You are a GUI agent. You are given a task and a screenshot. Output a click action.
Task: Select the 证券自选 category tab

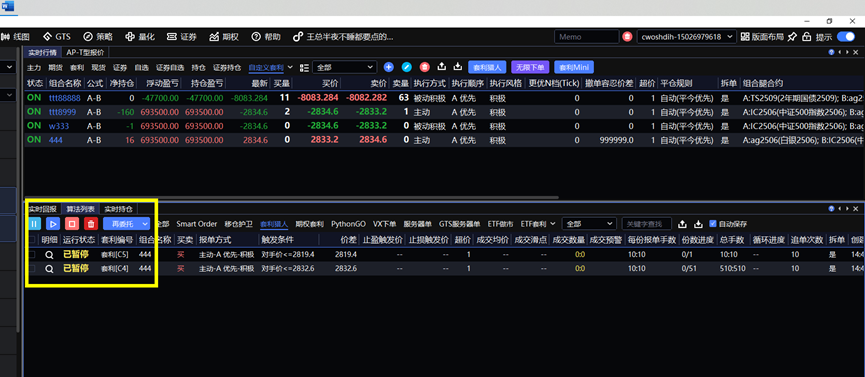point(170,67)
